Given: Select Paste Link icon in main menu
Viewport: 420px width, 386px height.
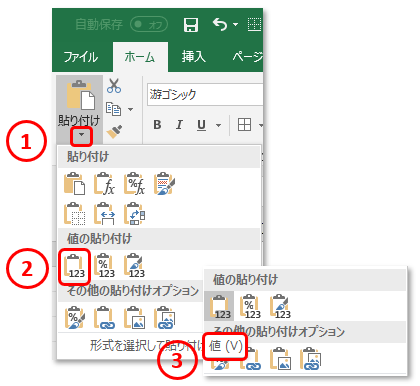Looking at the screenshot, I should click(104, 318).
